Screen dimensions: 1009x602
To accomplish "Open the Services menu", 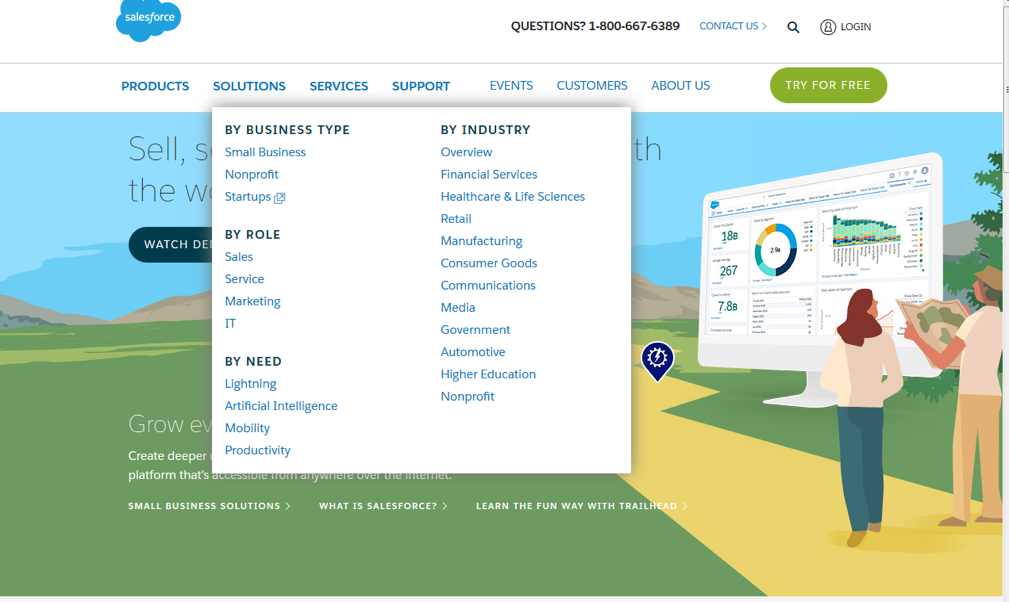I will [338, 86].
